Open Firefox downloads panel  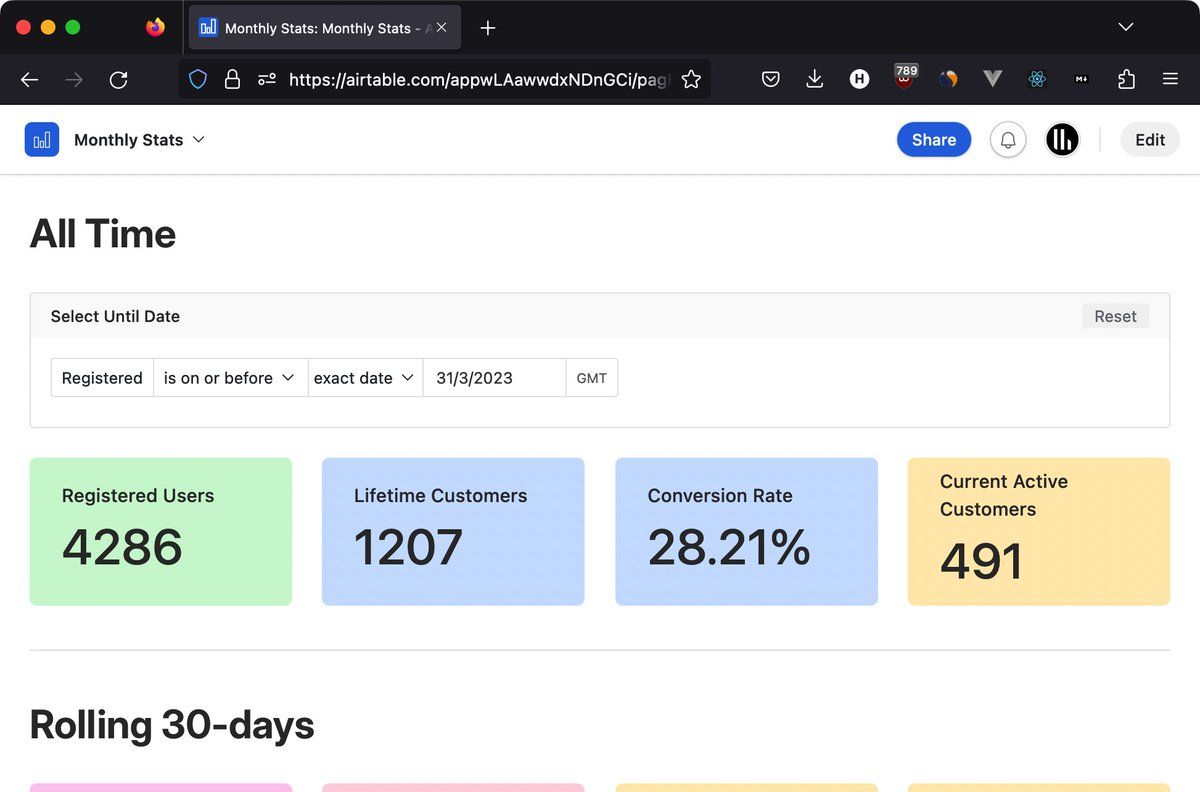point(815,80)
